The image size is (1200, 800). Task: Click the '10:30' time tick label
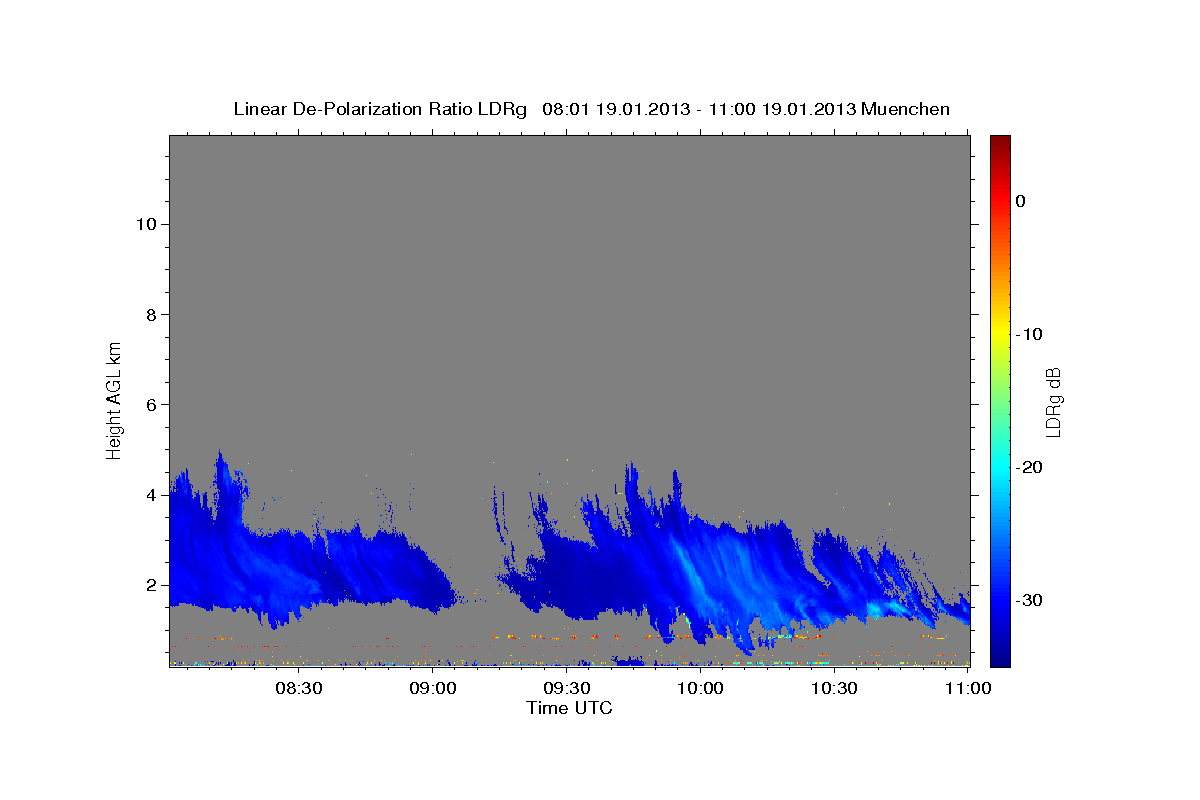tap(834, 688)
